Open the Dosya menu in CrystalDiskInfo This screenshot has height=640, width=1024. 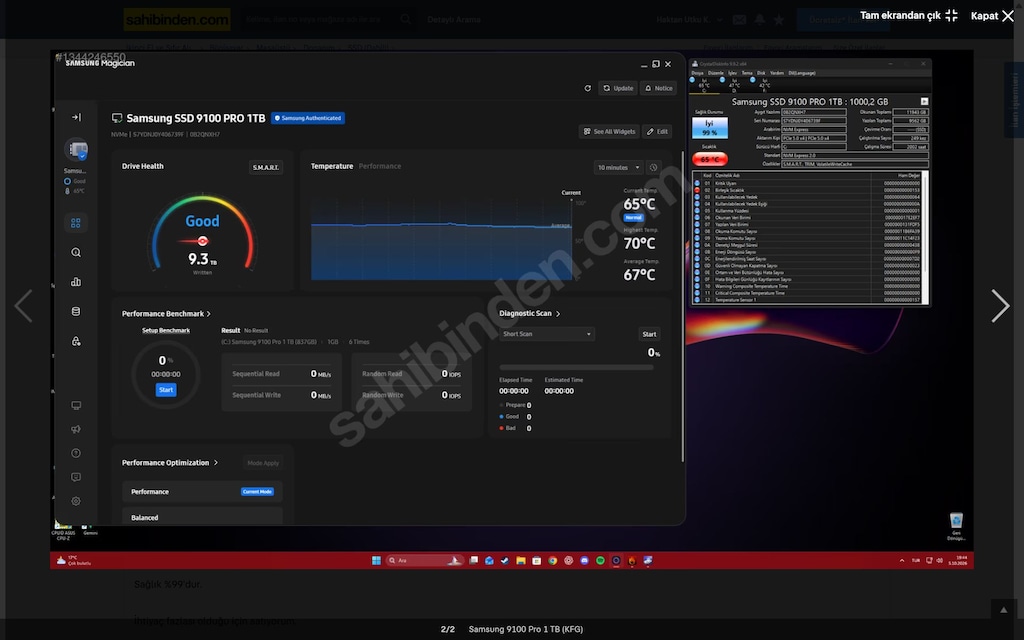697,73
